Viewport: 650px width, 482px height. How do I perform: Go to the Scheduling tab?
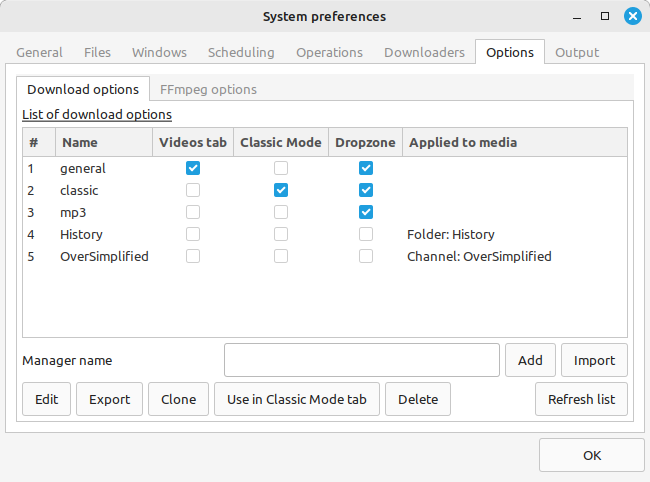click(x=241, y=53)
